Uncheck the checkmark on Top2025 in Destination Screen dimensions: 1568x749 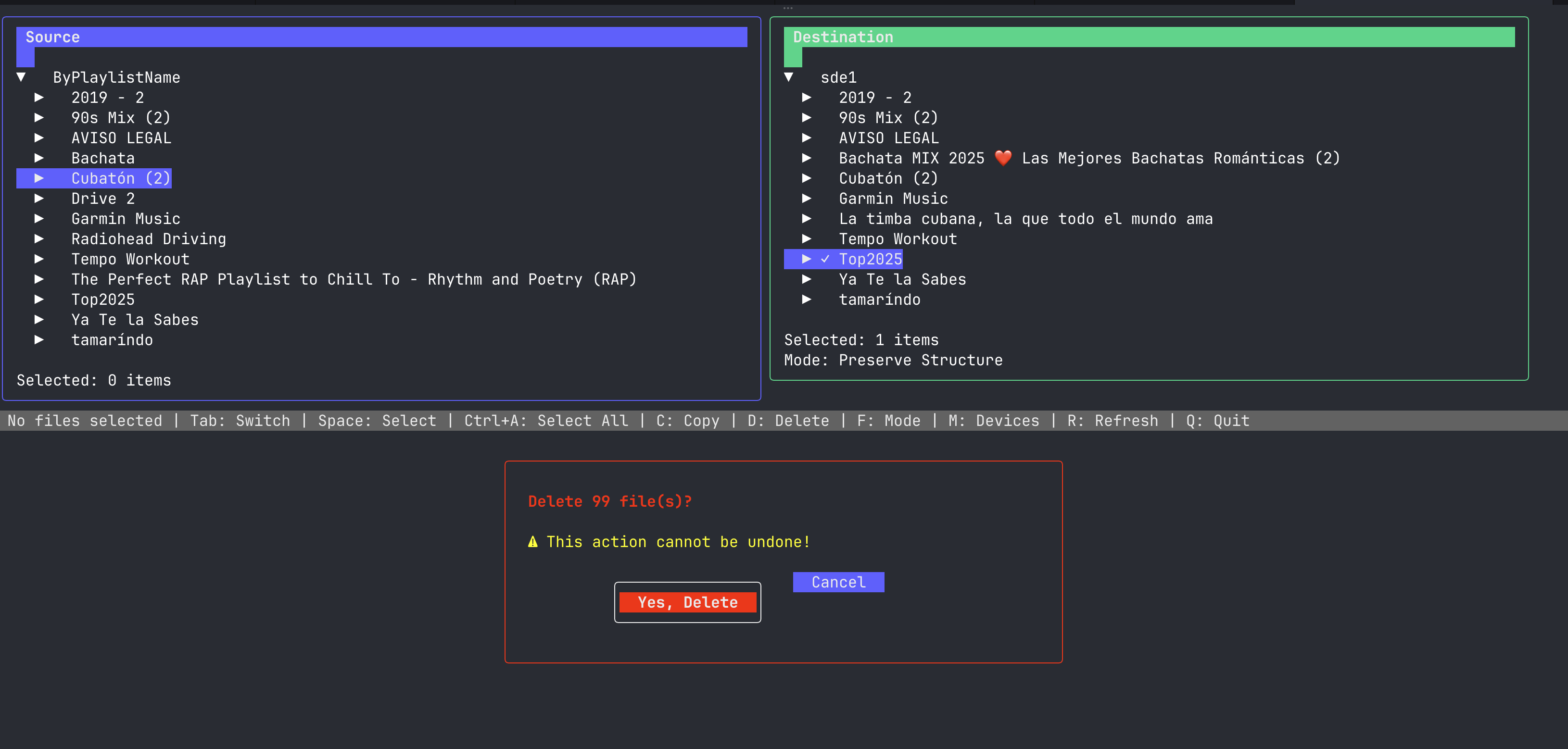[x=825, y=259]
